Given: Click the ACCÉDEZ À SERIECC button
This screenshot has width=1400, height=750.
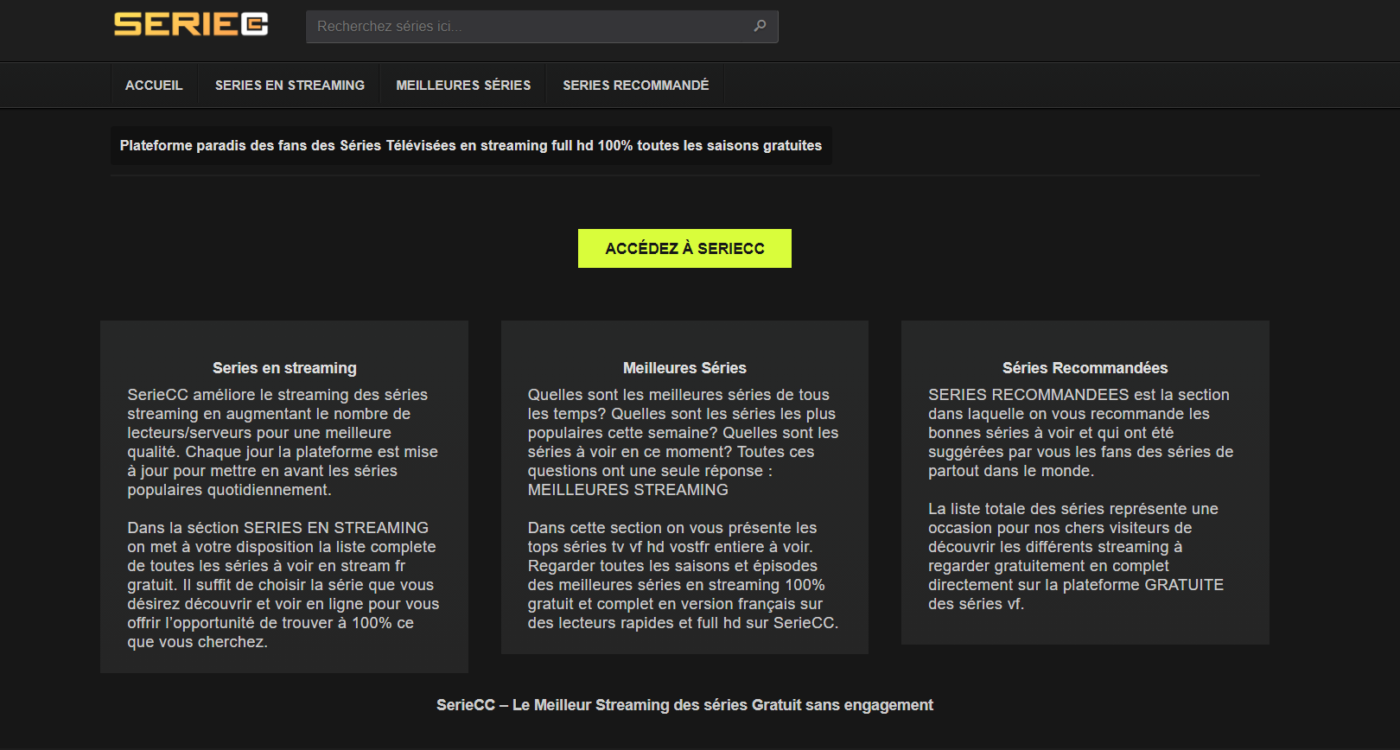Looking at the screenshot, I should [x=685, y=248].
